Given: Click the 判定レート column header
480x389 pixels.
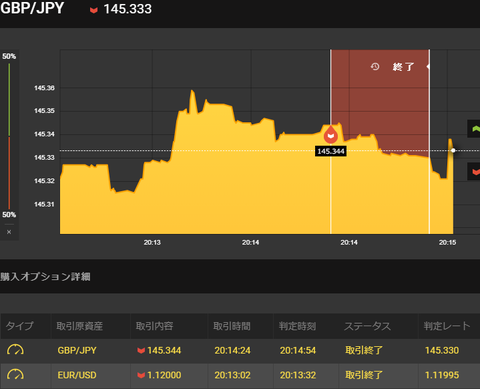Looking at the screenshot, I should click(x=447, y=326).
